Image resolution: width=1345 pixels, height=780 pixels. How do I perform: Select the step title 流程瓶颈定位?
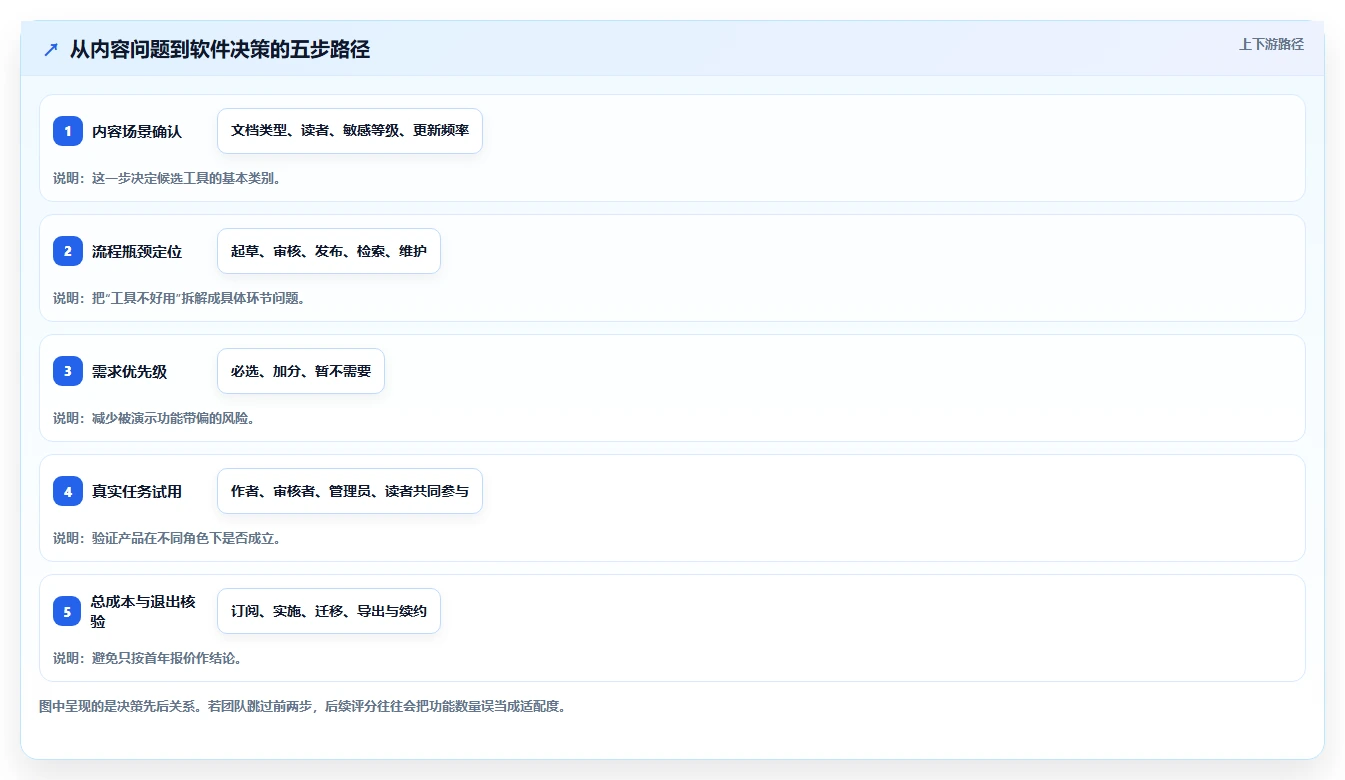pos(137,251)
